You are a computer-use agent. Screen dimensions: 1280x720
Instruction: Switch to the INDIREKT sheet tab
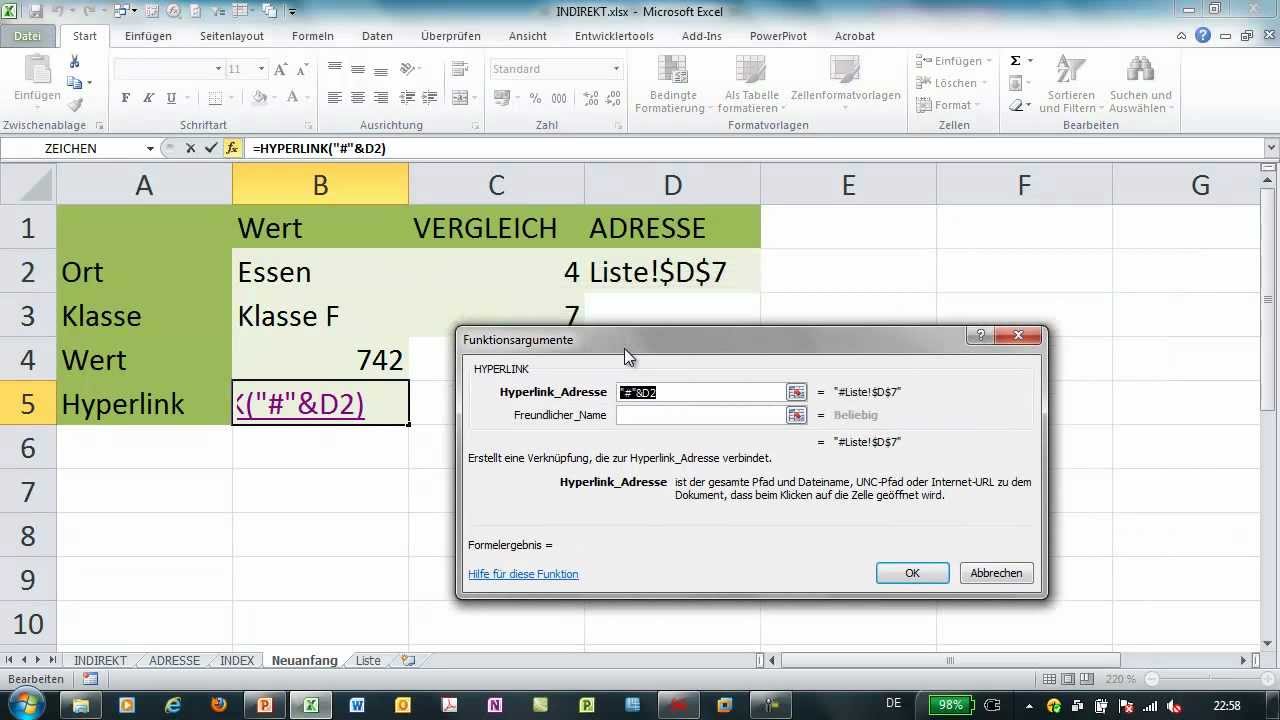pyautogui.click(x=100, y=661)
